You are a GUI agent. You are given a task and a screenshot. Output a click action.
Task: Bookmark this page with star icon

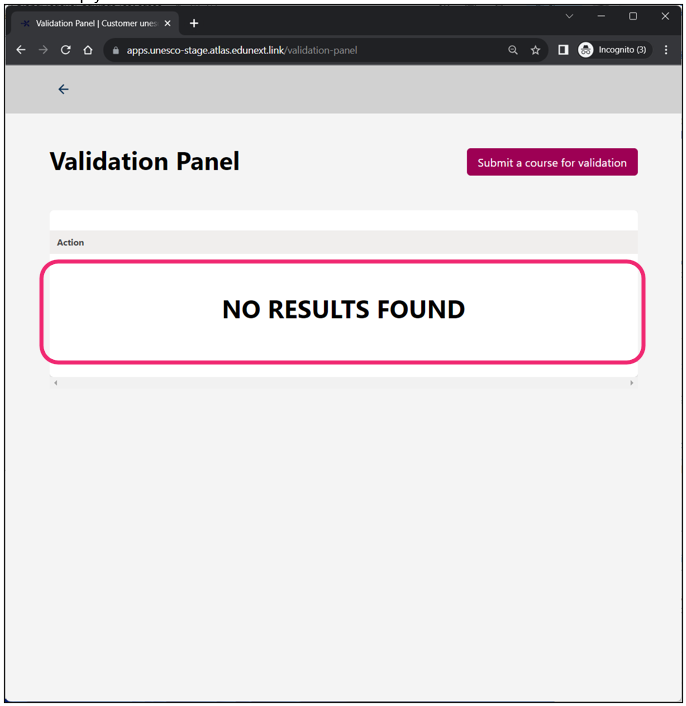pyautogui.click(x=535, y=50)
